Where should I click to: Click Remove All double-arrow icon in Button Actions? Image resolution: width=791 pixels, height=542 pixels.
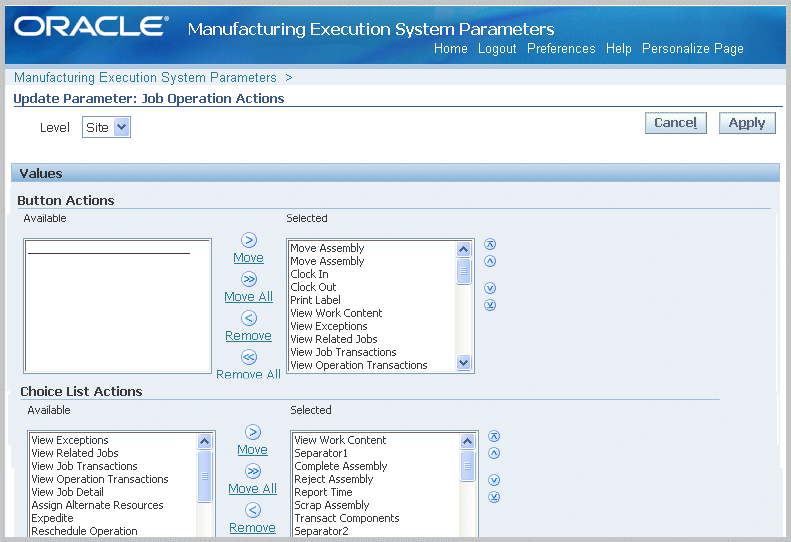pos(249,357)
